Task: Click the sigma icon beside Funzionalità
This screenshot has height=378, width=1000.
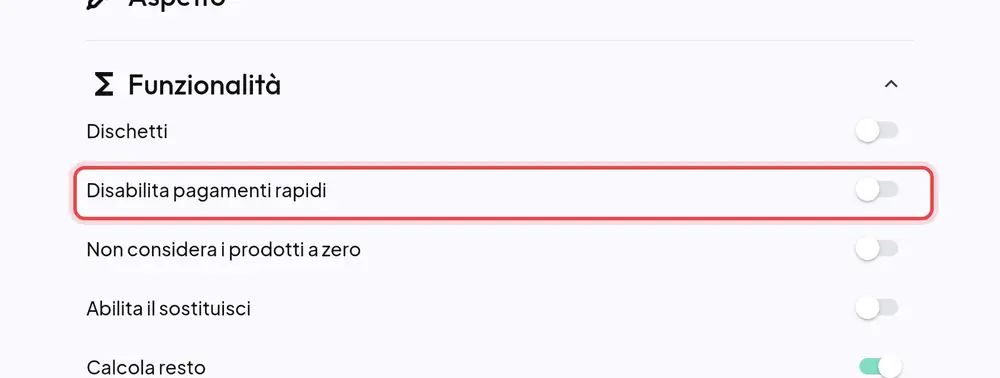Action: tap(103, 84)
